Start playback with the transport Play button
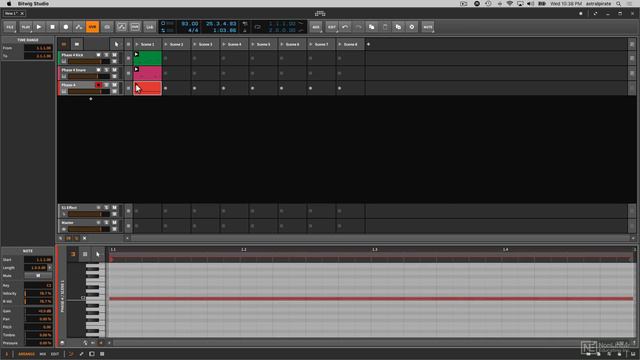 click(x=39, y=27)
